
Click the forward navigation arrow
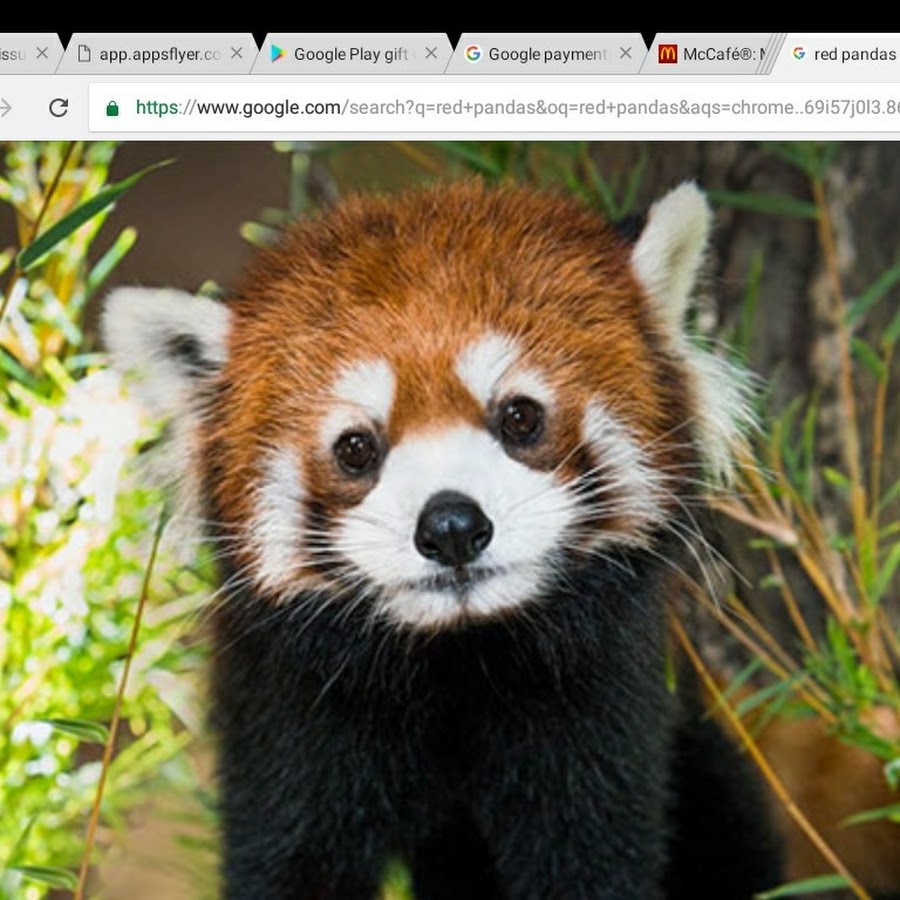pyautogui.click(x=6, y=108)
